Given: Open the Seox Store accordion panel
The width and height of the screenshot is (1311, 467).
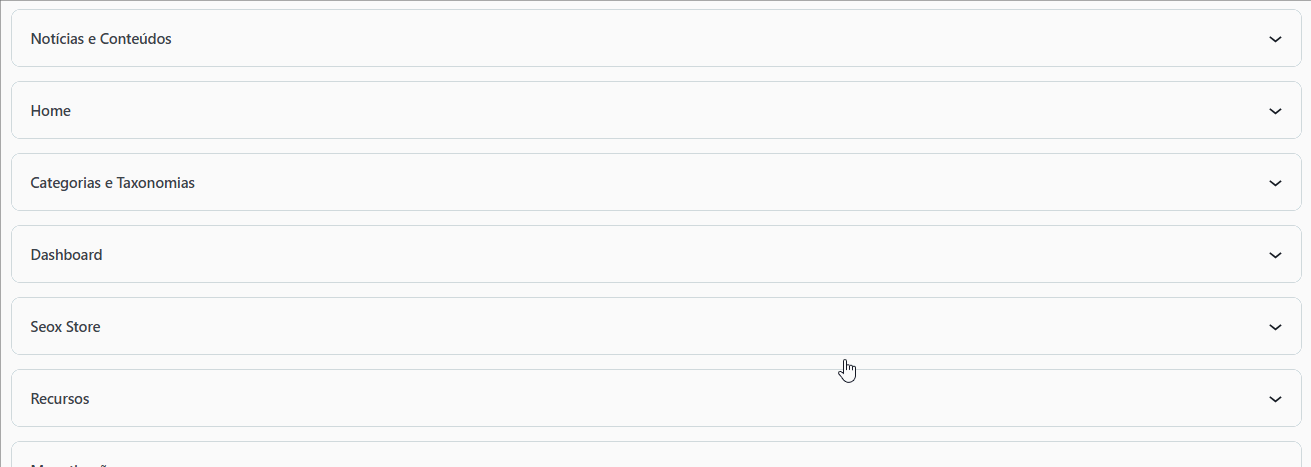Looking at the screenshot, I should click(655, 327).
